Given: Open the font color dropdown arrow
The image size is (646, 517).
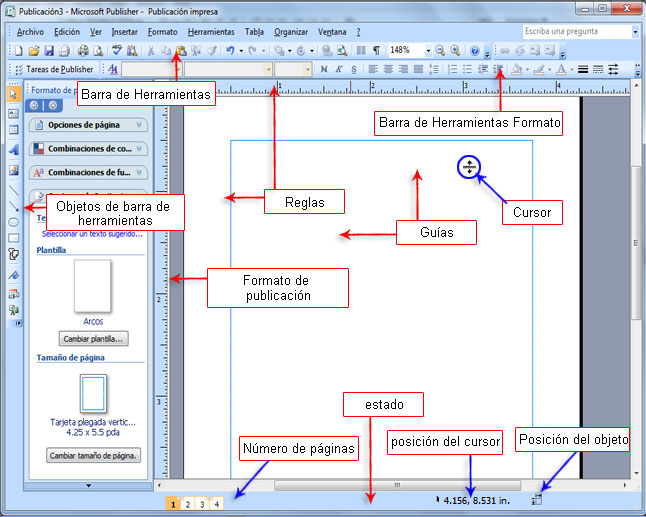Looking at the screenshot, I should pyautogui.click(x=571, y=70).
